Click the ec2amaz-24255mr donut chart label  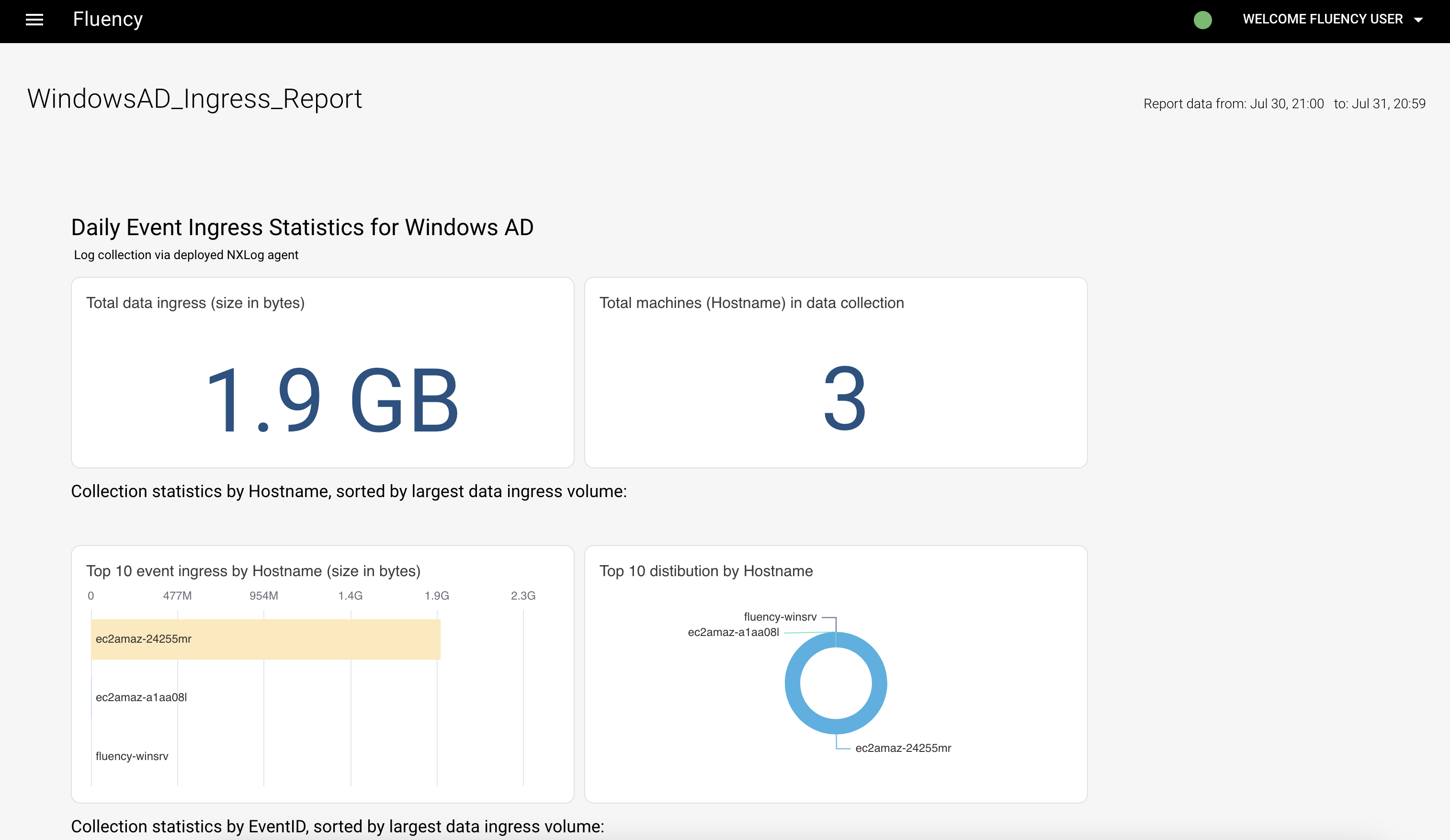(x=903, y=748)
